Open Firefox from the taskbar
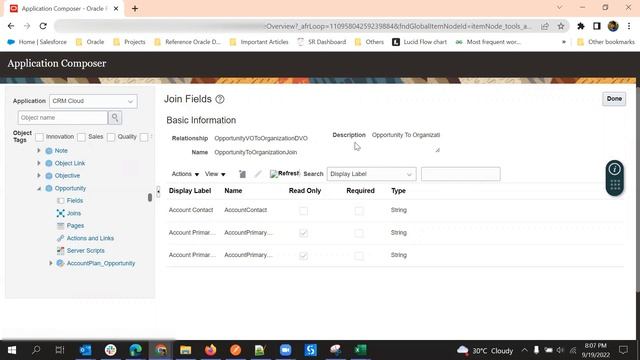The image size is (640, 360). tap(211, 350)
